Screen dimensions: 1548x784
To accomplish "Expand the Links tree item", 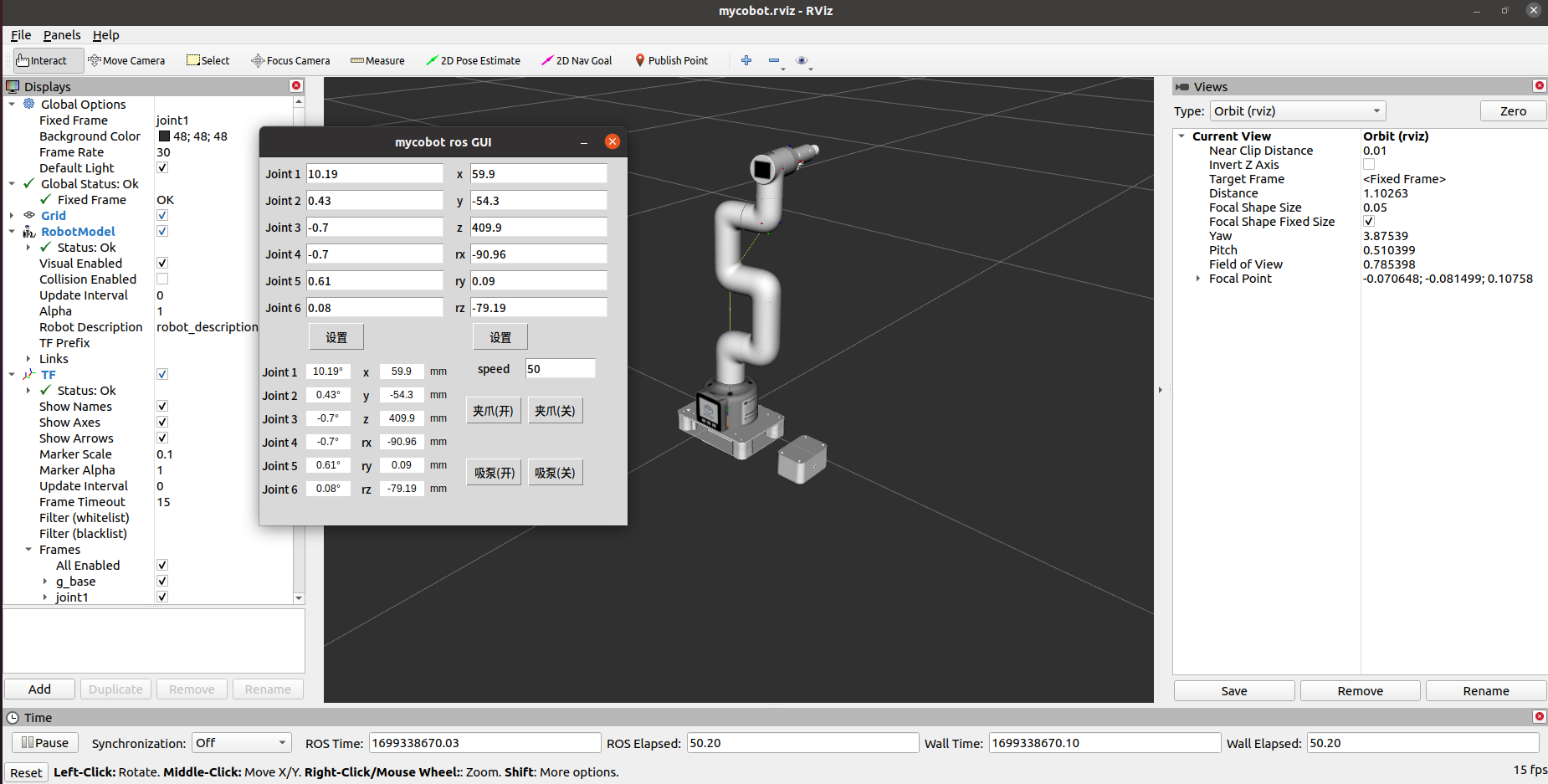I will click(28, 358).
